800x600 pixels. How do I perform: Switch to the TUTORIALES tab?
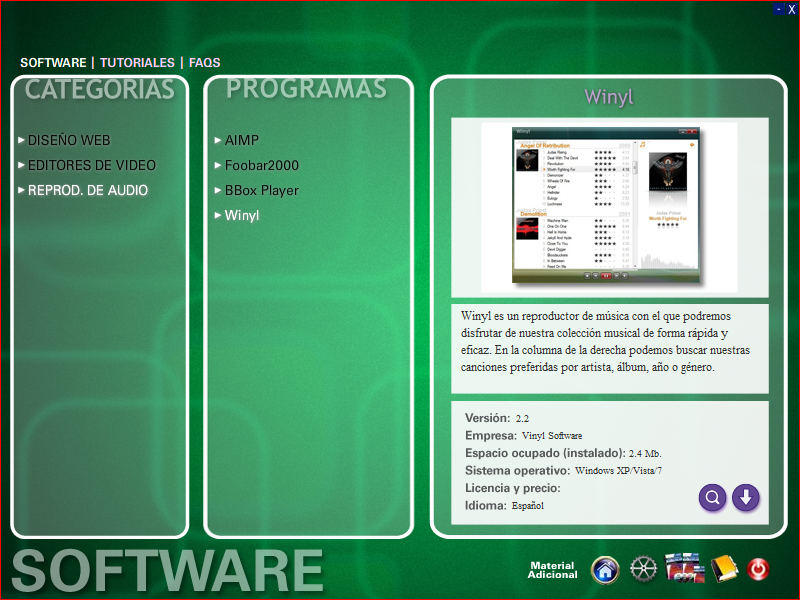click(x=137, y=63)
